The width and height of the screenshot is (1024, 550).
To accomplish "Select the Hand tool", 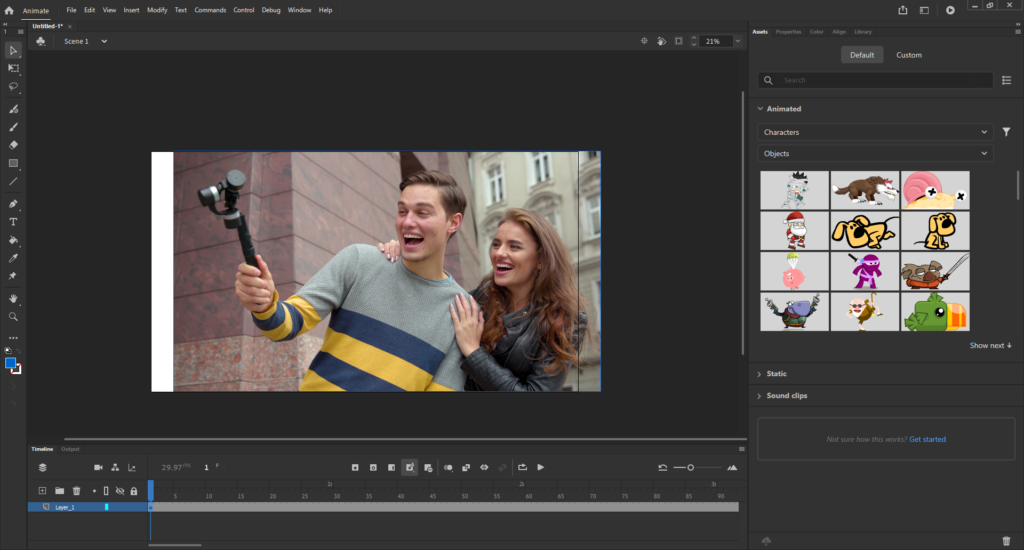I will 13,298.
